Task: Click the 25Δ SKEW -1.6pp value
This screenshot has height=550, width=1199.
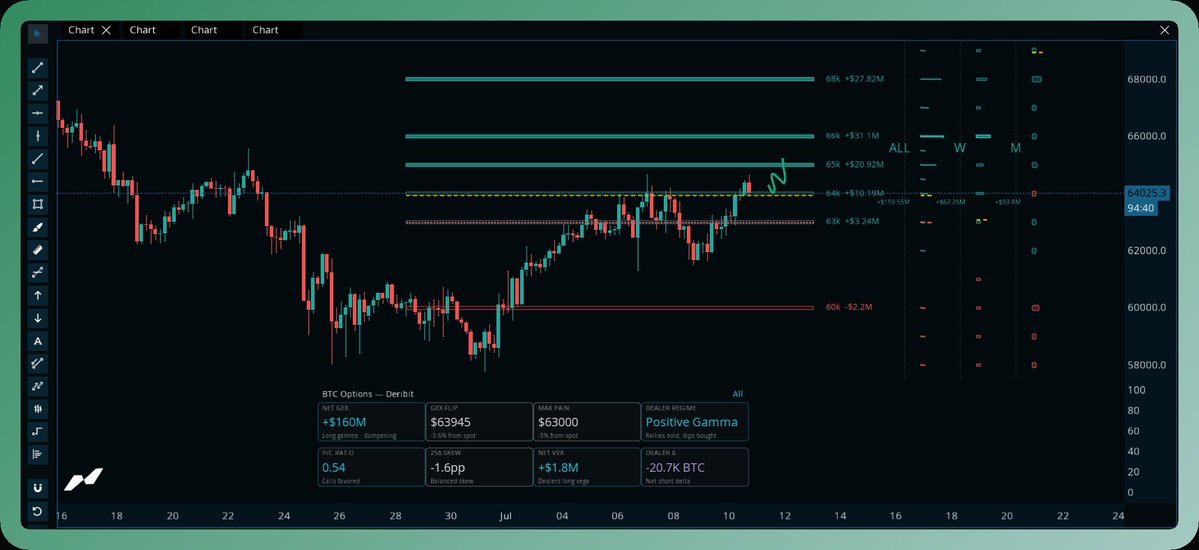Action: click(447, 467)
